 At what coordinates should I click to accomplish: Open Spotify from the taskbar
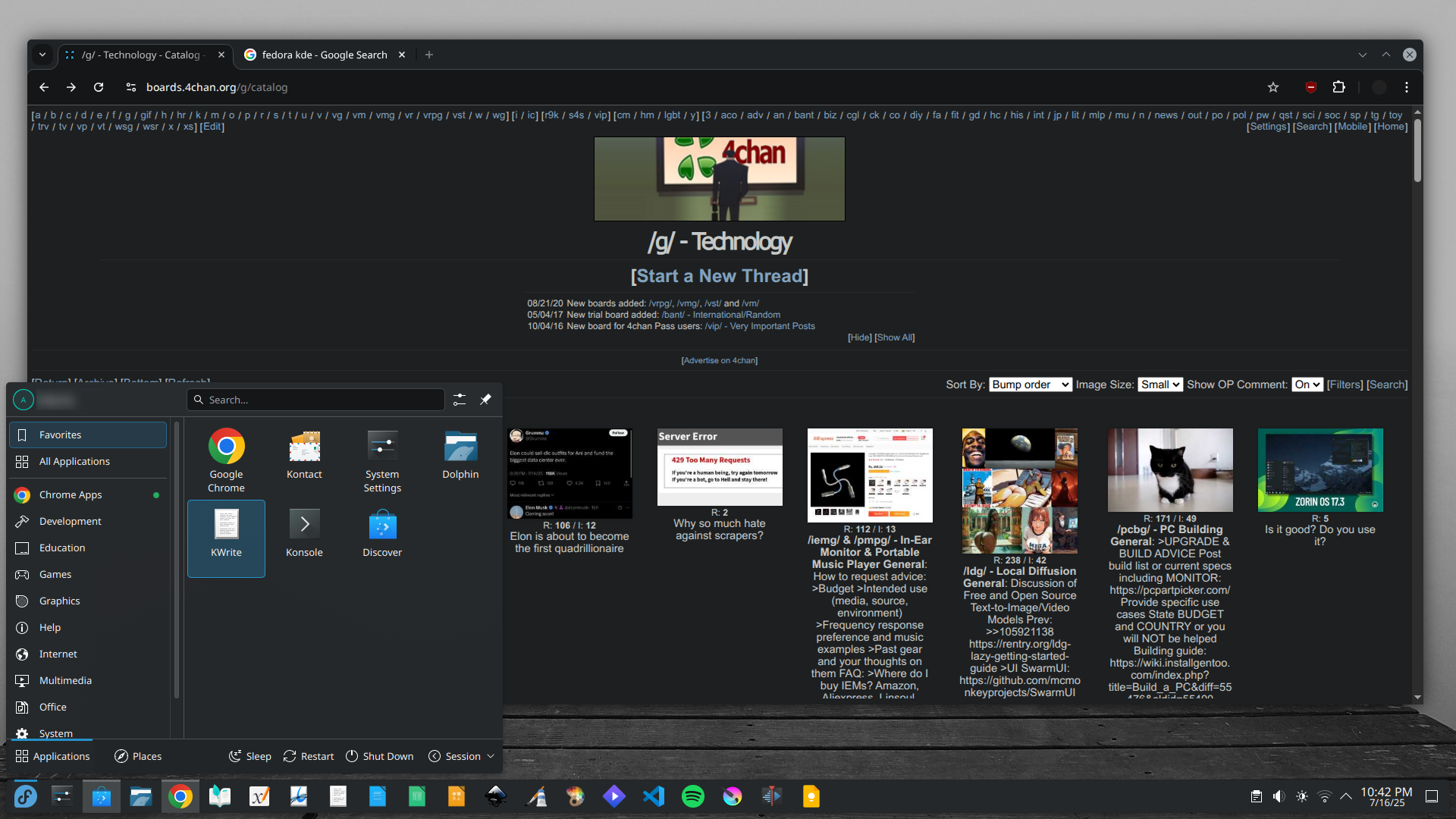(693, 796)
